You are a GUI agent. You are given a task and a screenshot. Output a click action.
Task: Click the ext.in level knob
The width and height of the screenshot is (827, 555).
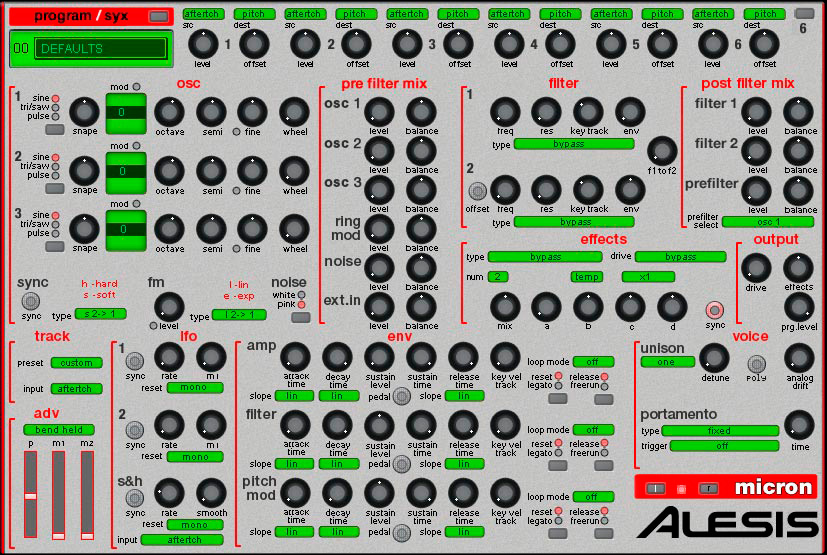pos(379,307)
